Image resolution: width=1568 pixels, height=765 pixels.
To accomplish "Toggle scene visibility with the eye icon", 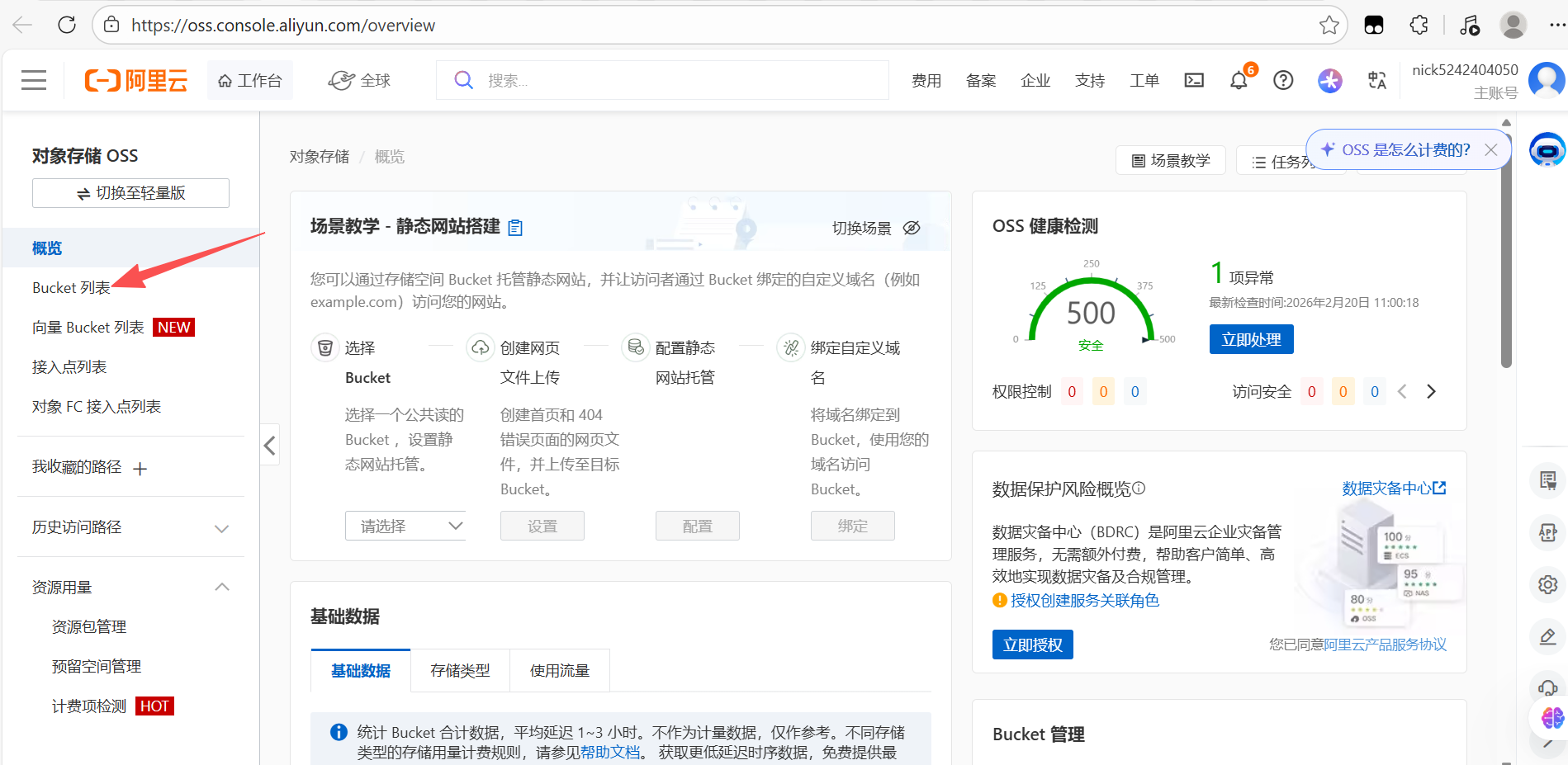I will tap(912, 228).
